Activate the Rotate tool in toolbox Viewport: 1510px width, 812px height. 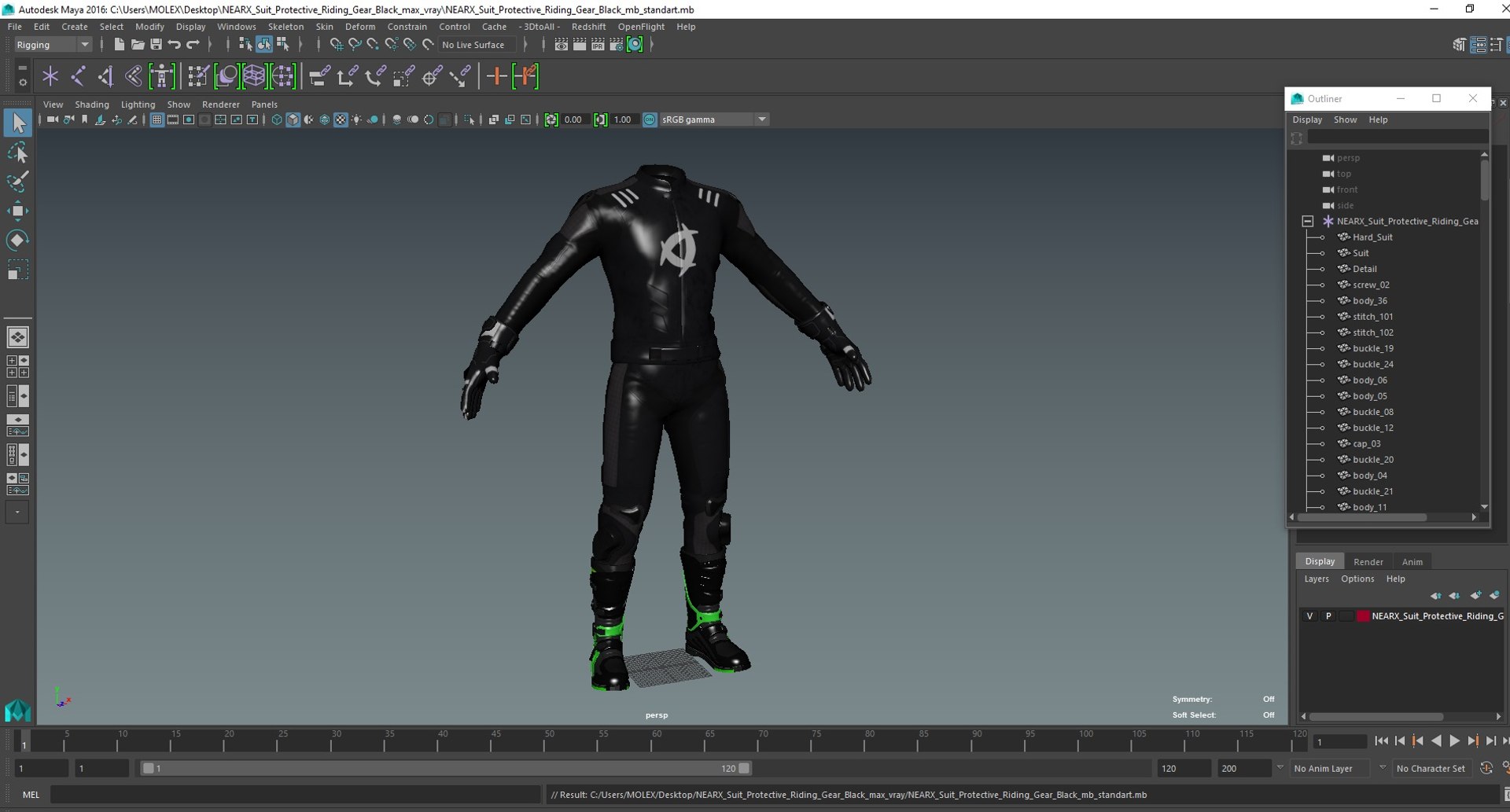[18, 241]
